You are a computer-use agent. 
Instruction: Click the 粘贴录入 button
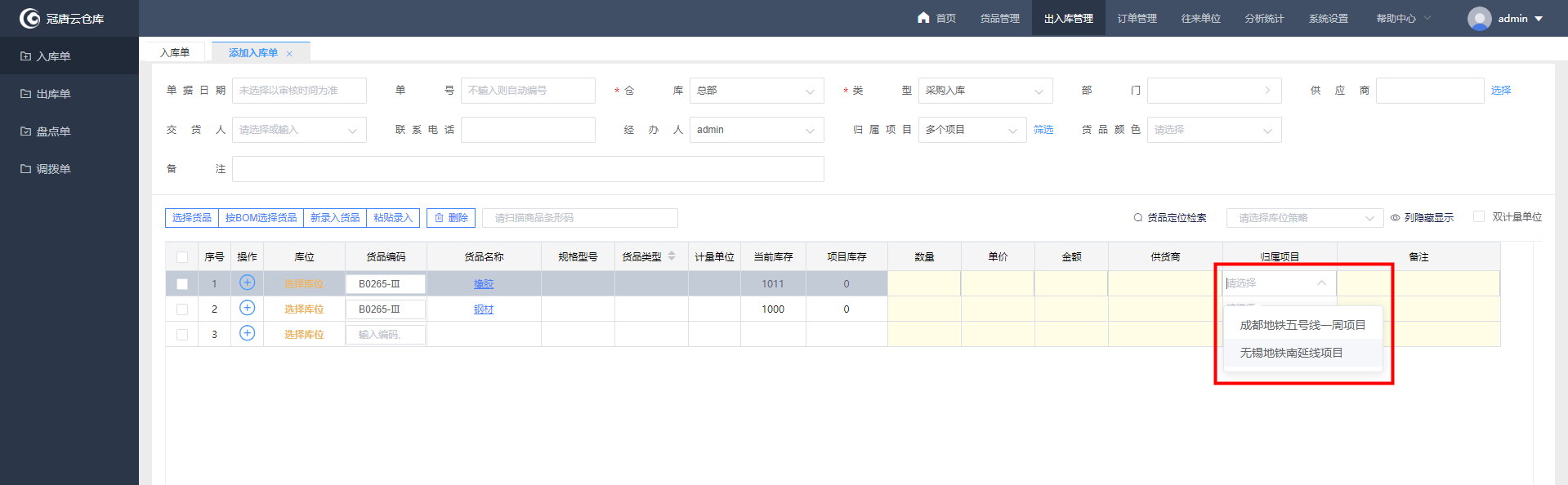click(393, 218)
